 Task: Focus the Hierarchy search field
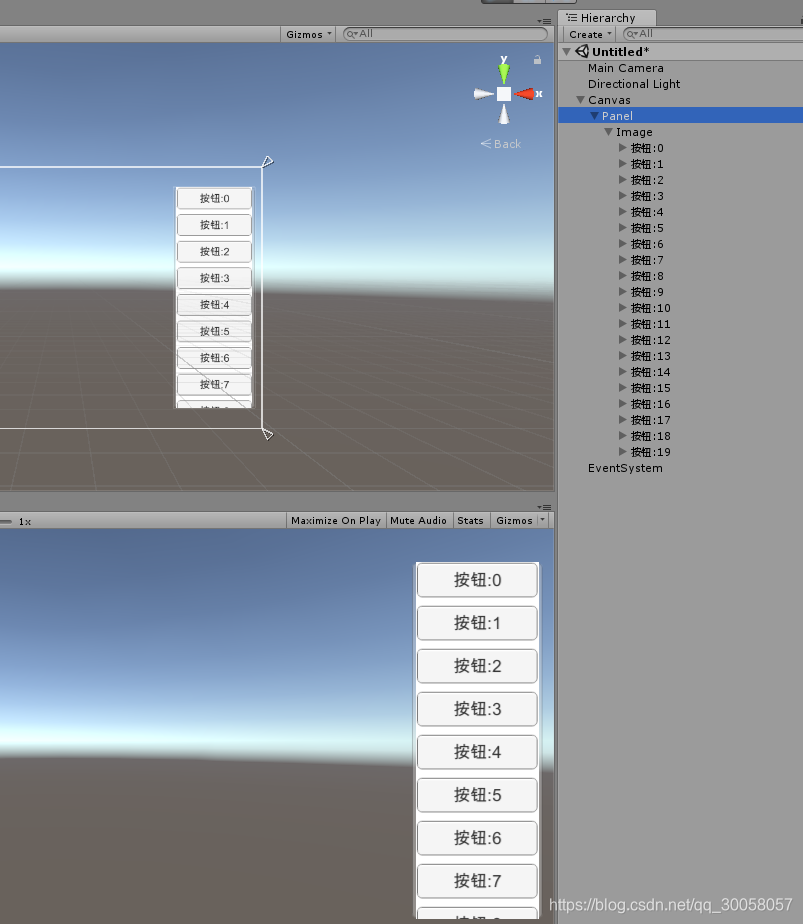tap(713, 34)
